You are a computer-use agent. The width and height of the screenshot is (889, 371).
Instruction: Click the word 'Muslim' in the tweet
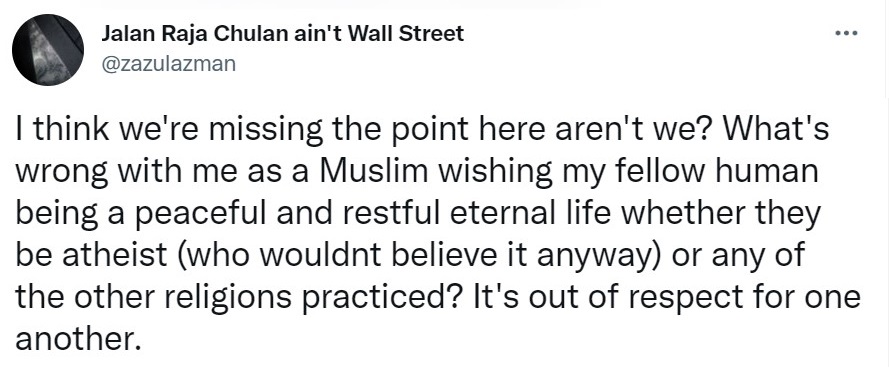(370, 172)
